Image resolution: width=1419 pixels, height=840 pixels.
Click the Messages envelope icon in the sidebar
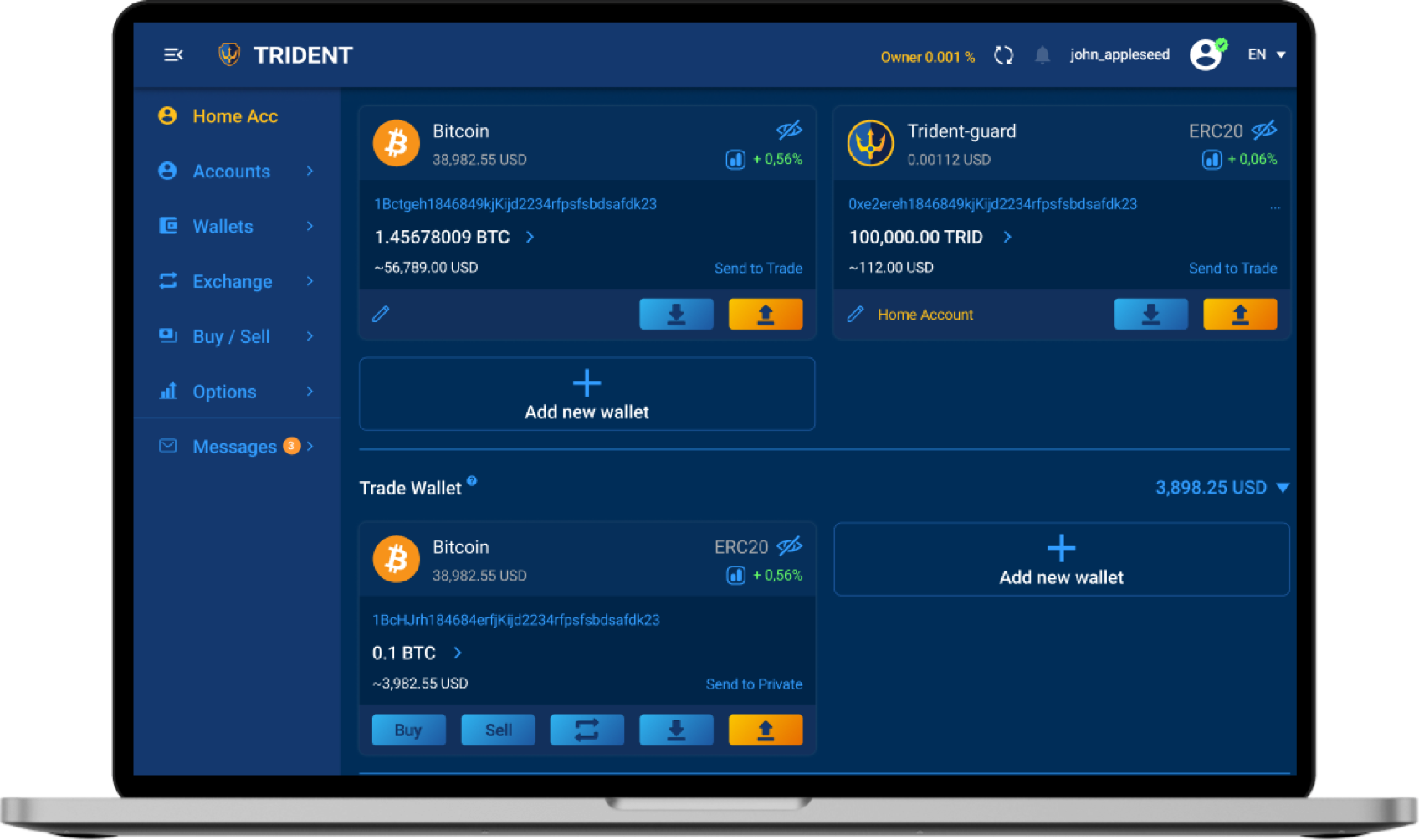click(167, 446)
